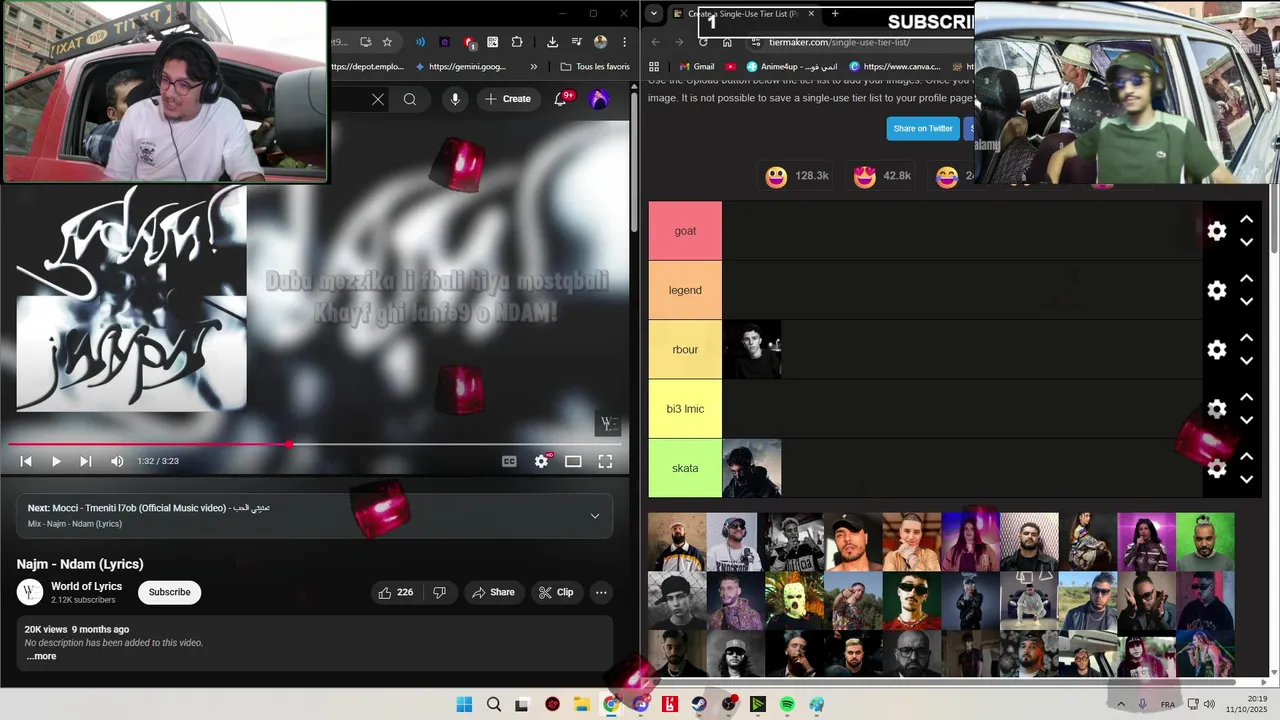Open the Anime4up bookmark

792,67
